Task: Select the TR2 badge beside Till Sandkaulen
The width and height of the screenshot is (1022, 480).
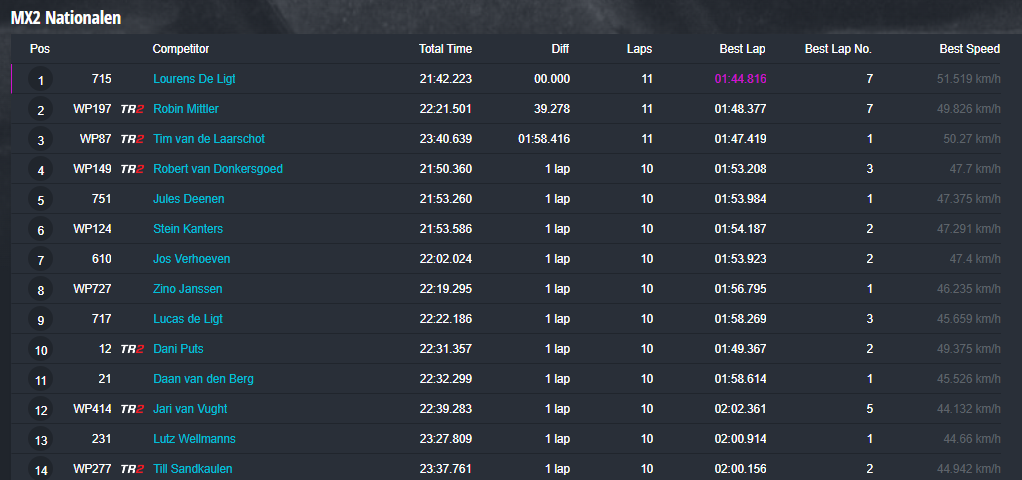Action: [132, 469]
